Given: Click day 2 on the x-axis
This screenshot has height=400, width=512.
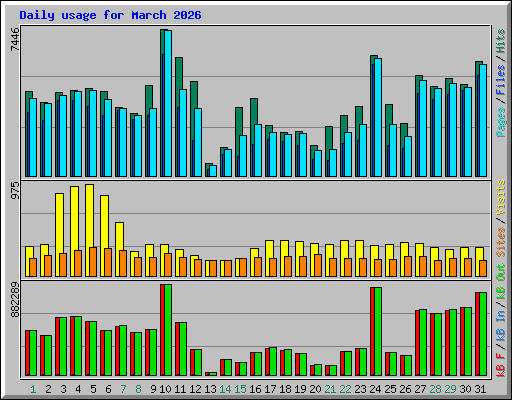Looking at the screenshot, I should point(48,389).
